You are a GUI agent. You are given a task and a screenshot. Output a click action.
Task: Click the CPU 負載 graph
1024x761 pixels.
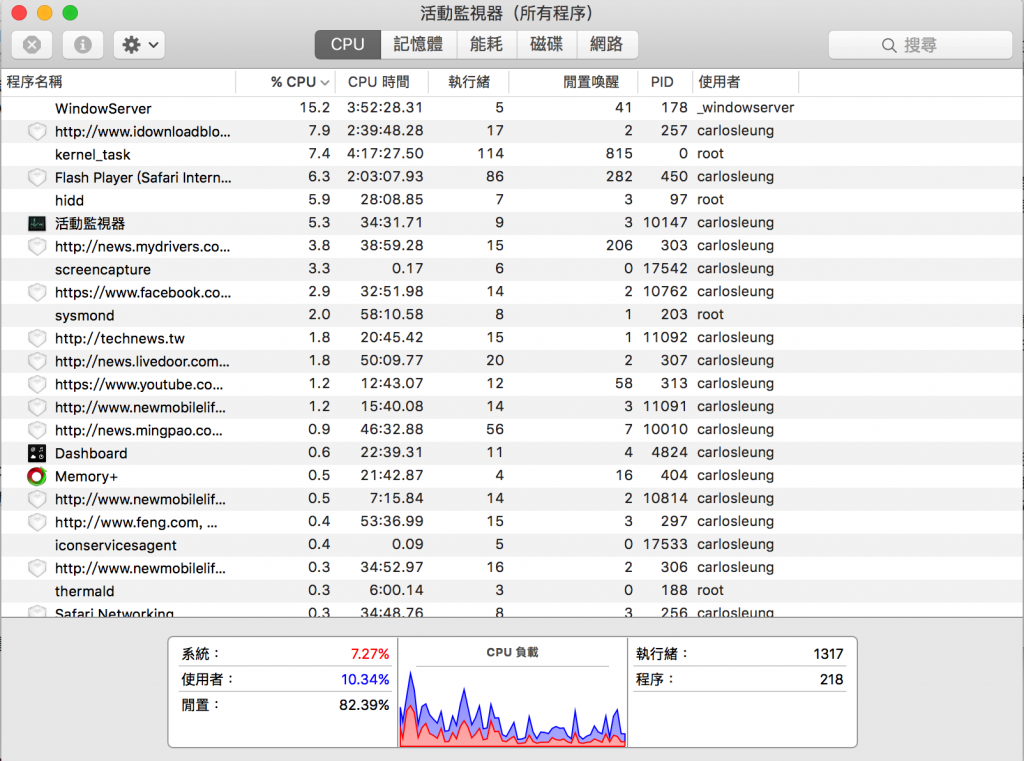pos(512,698)
